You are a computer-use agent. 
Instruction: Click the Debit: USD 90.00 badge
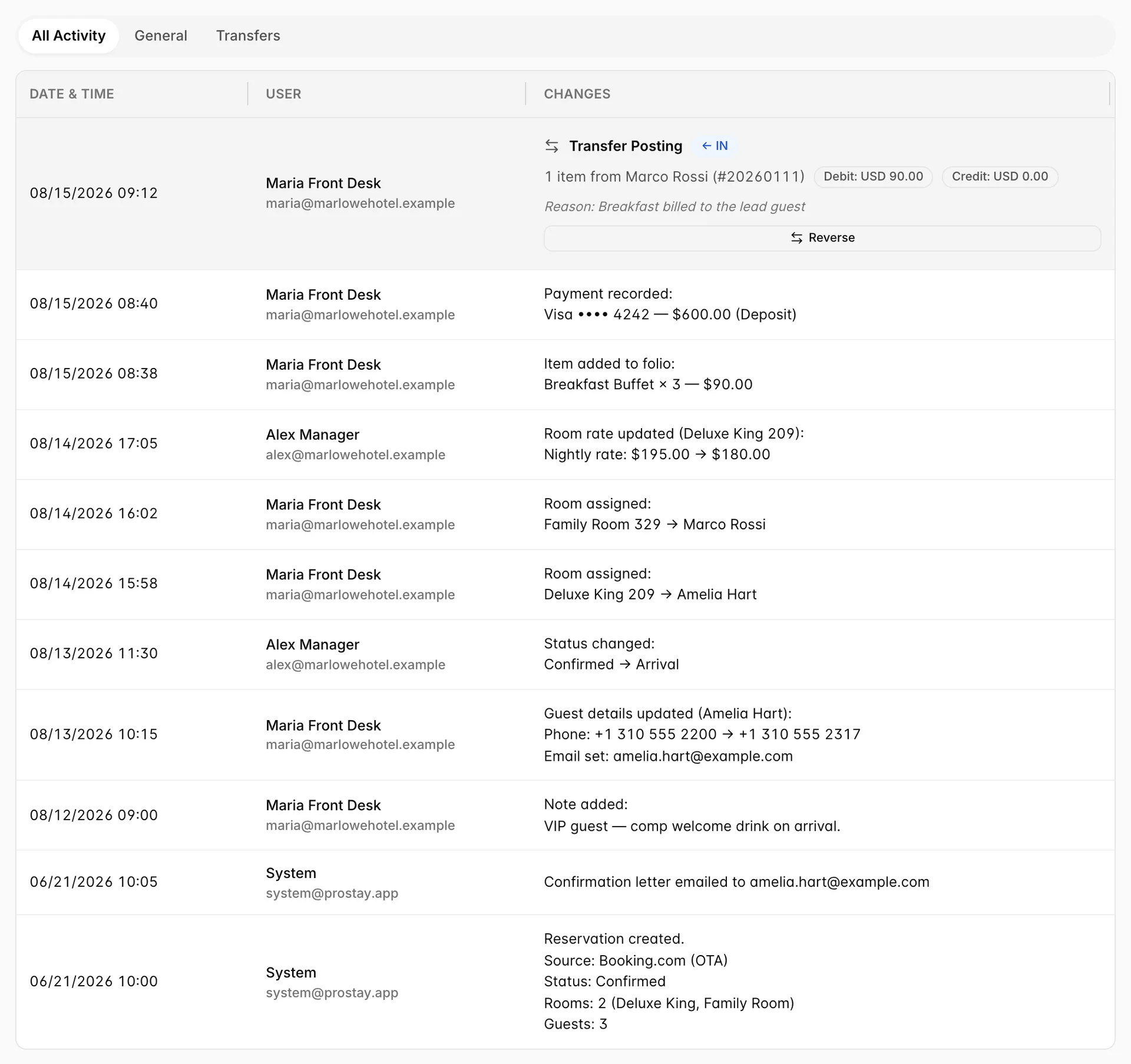tap(873, 177)
